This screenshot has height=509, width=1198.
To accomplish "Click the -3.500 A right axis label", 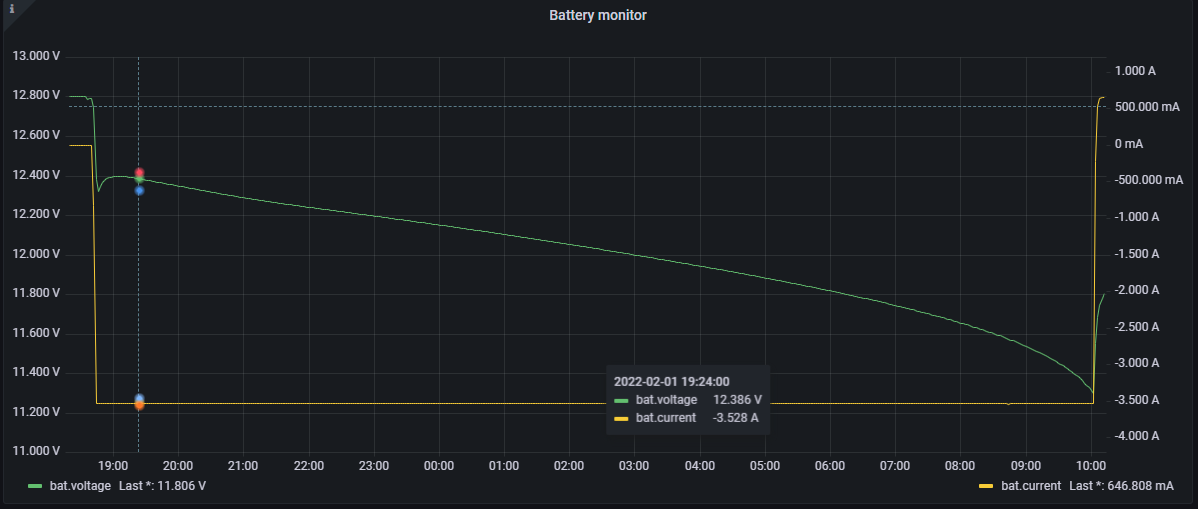I will pos(1137,400).
